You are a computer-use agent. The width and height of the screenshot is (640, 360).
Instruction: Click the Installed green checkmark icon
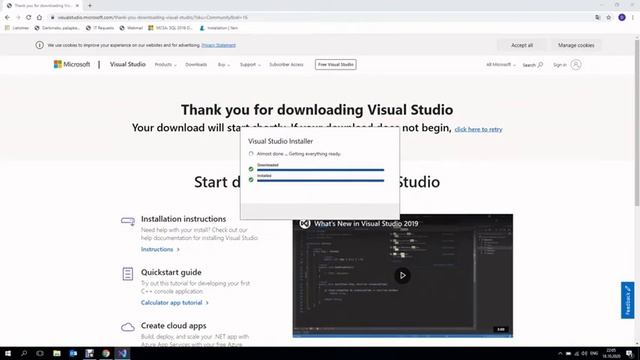coord(251,180)
